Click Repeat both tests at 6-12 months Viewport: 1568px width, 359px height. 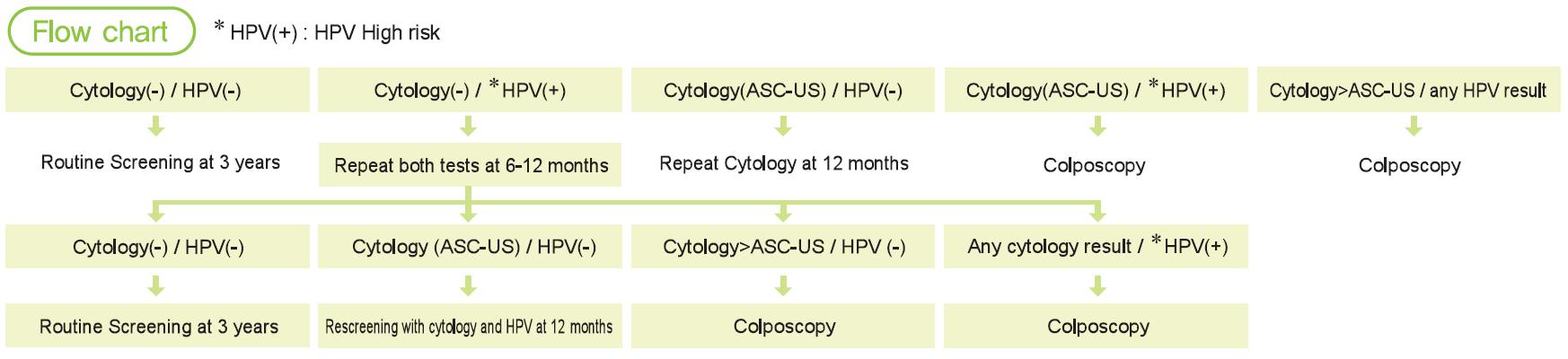point(471,165)
